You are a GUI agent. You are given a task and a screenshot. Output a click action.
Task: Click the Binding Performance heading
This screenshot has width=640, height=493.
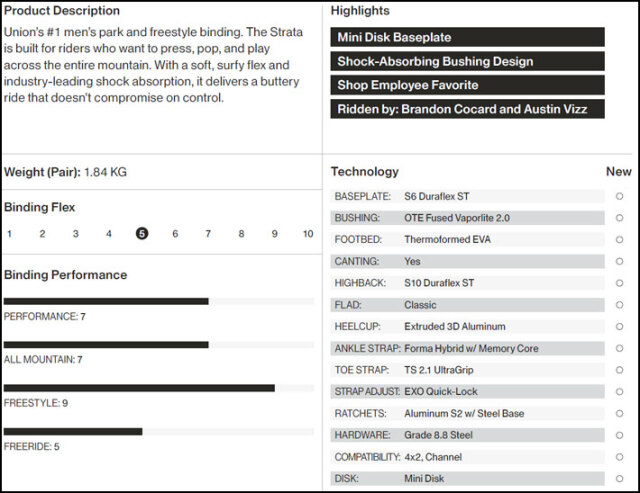(x=65, y=275)
